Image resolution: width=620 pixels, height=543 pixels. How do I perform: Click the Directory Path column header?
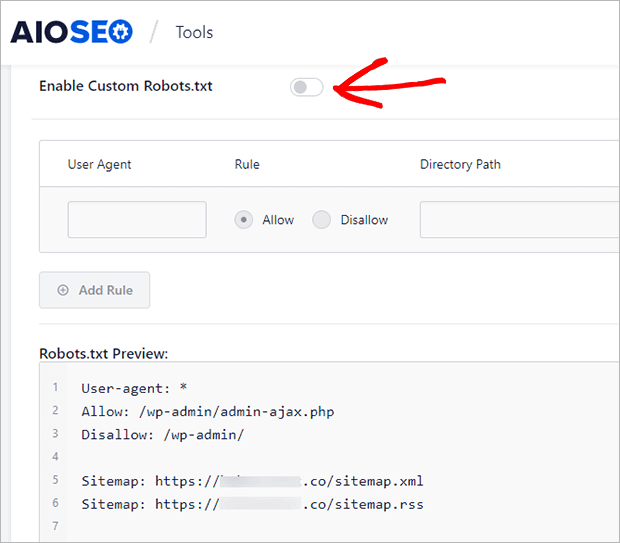tap(461, 164)
